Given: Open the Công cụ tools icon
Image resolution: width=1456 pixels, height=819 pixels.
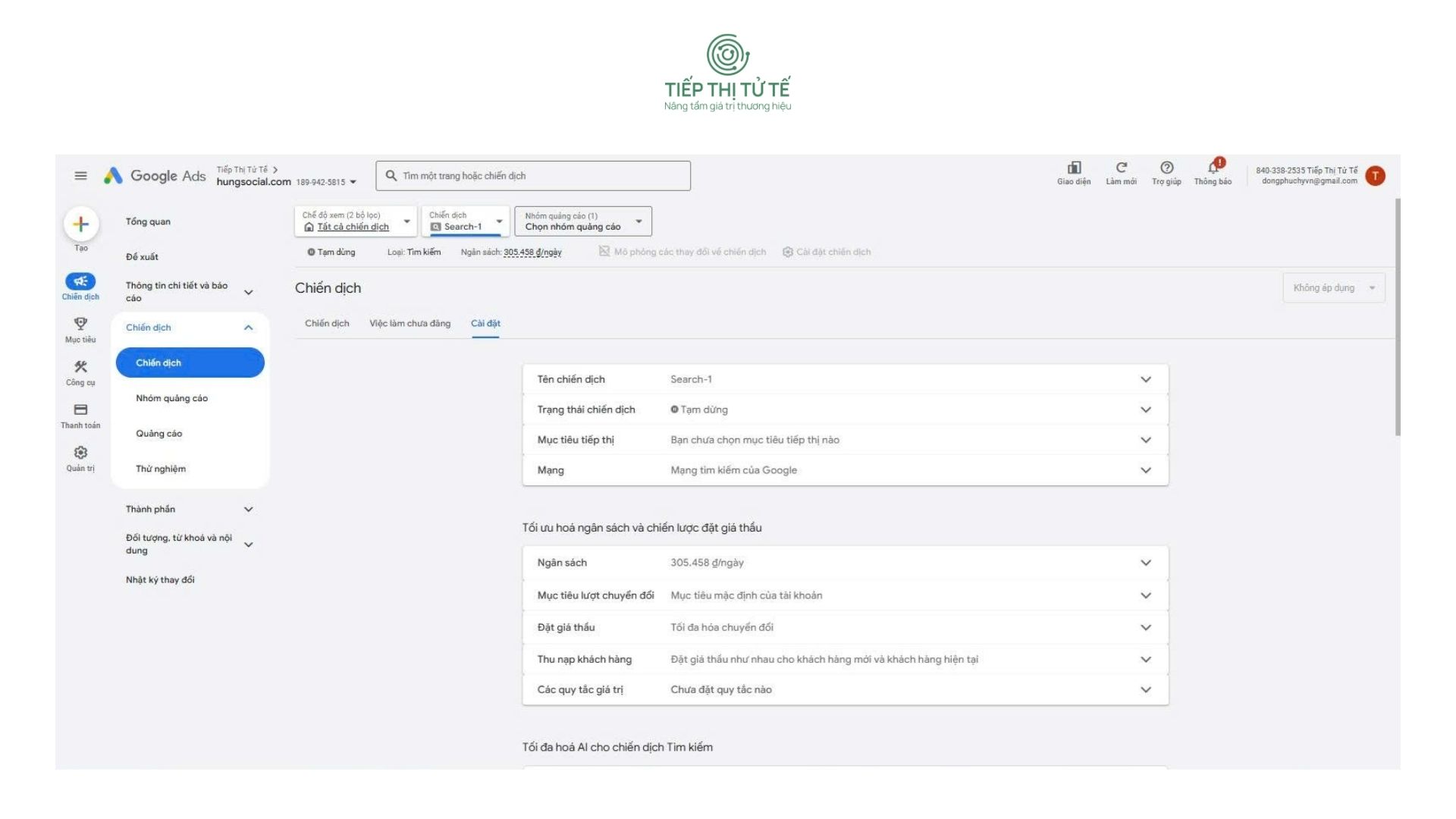Looking at the screenshot, I should [x=80, y=367].
